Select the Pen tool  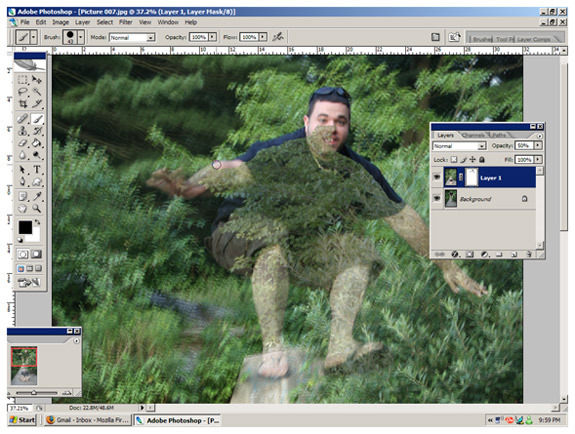pyautogui.click(x=23, y=182)
